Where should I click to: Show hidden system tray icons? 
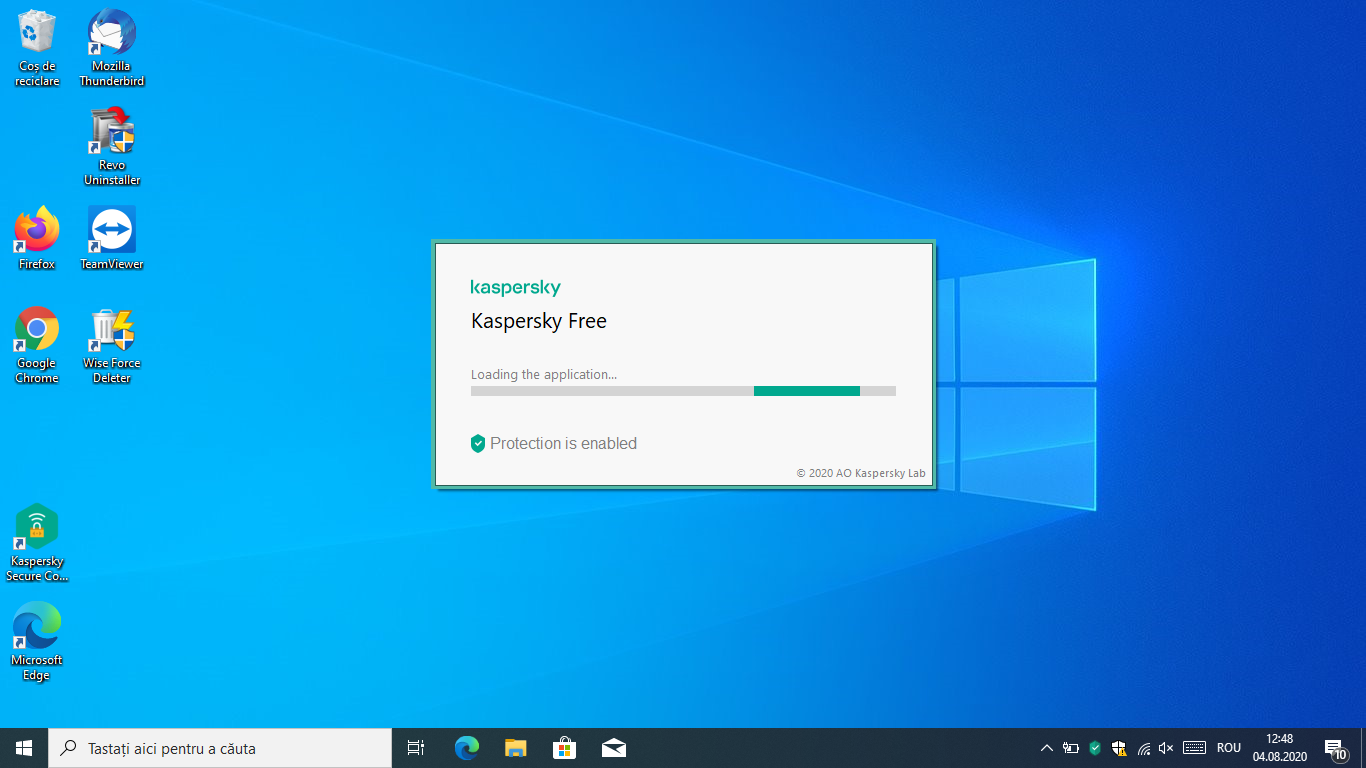pyautogui.click(x=1047, y=748)
